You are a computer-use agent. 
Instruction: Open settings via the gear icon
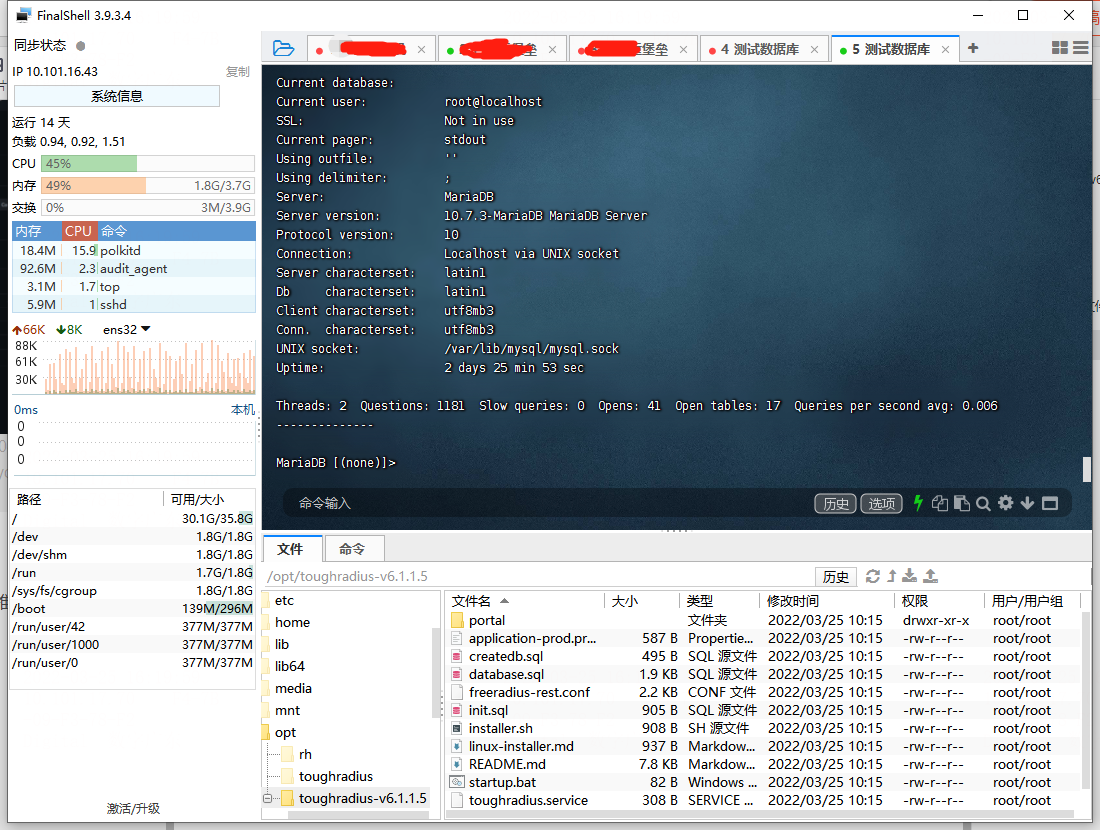tap(1004, 503)
